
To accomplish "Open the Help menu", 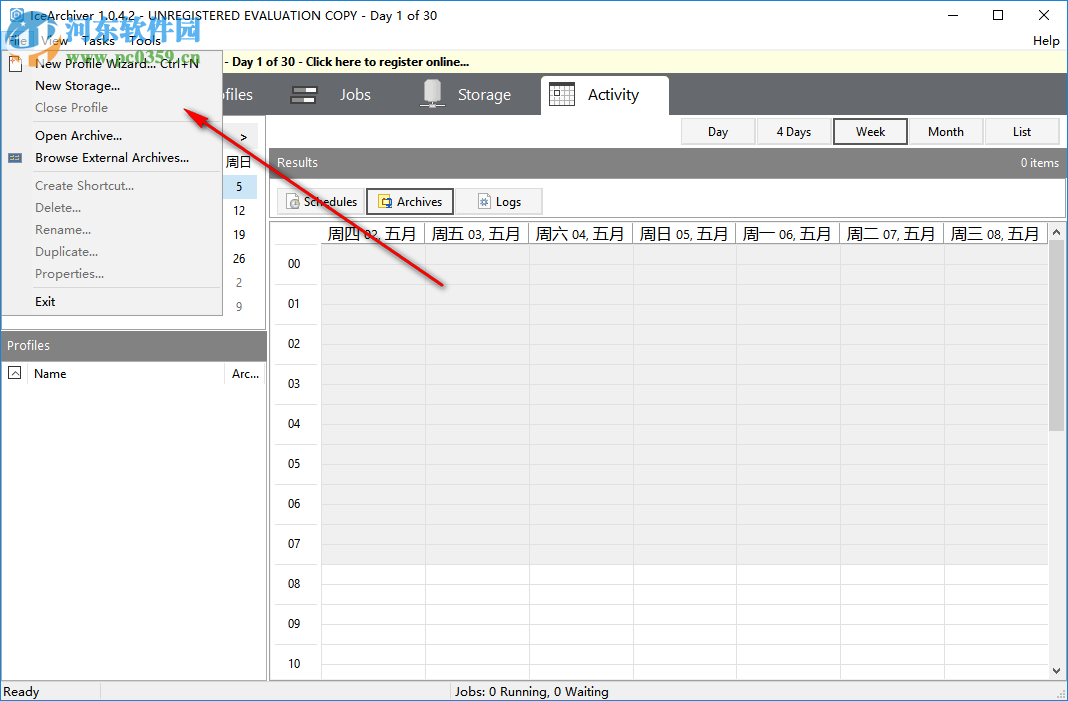I will 1046,41.
